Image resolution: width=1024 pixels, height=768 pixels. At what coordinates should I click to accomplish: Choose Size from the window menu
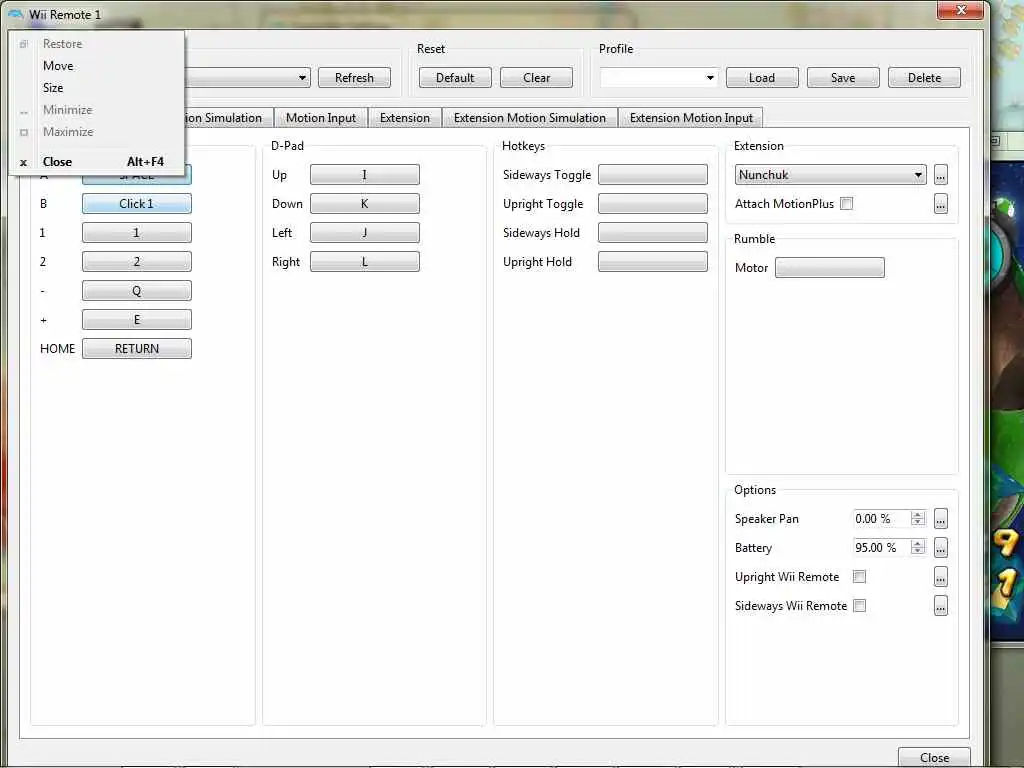[x=97, y=88]
